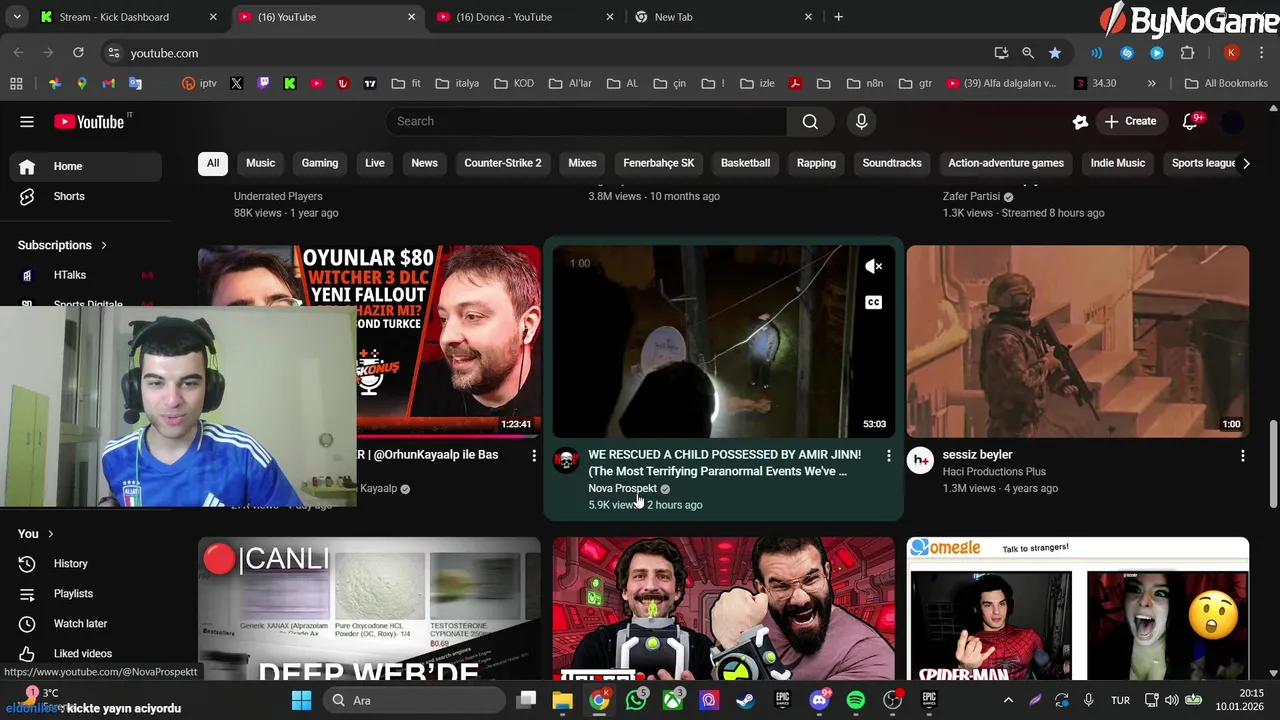Select the Live filter chip
The width and height of the screenshot is (1280, 720).
pos(375,163)
